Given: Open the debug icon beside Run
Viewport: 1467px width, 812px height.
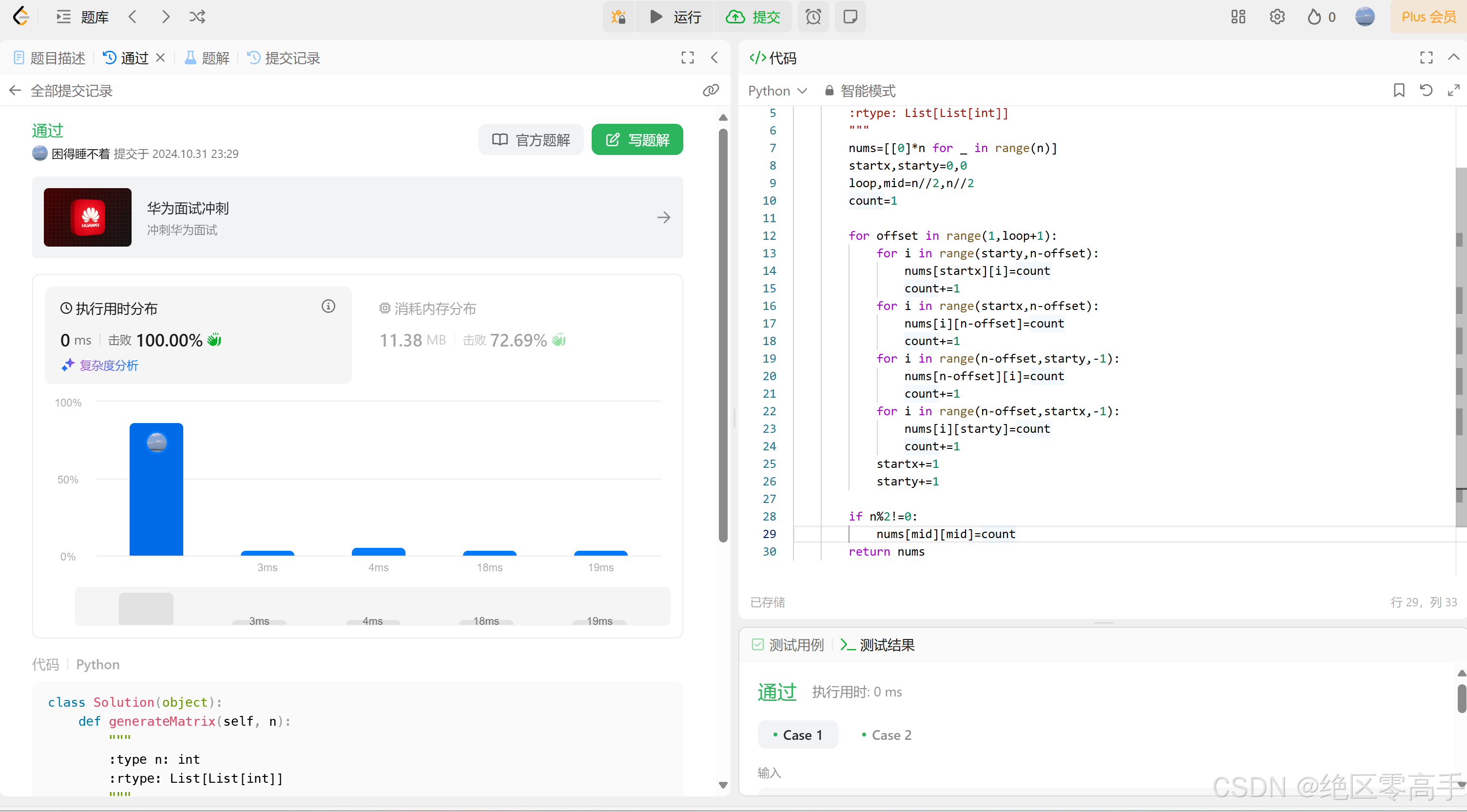Looking at the screenshot, I should pos(618,17).
